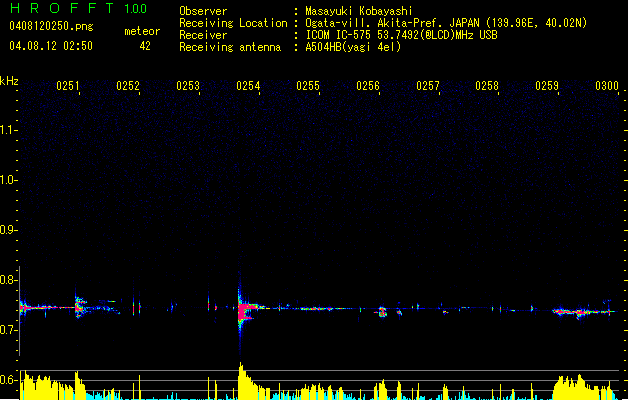629x400 pixels.
Task: Click the 0.9 kHz axis label
Action: pos(7,230)
